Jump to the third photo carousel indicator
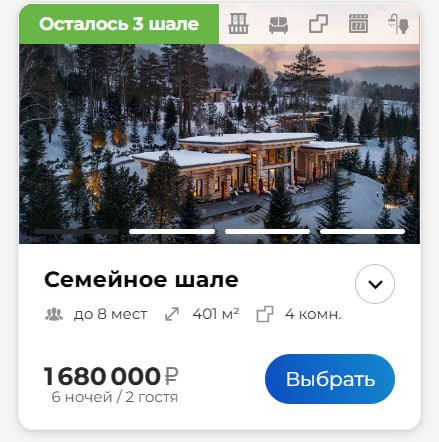The width and height of the screenshot is (439, 442). pos(267,231)
